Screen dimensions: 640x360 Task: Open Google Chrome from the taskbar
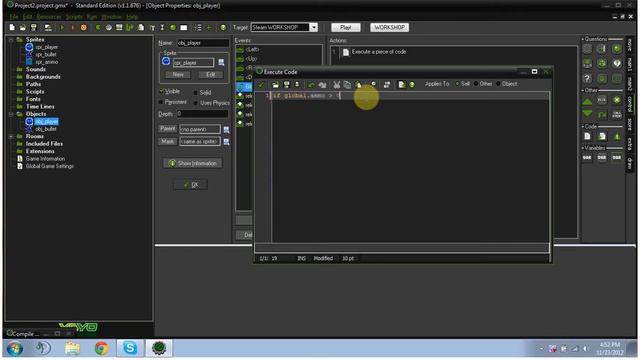coord(101,348)
